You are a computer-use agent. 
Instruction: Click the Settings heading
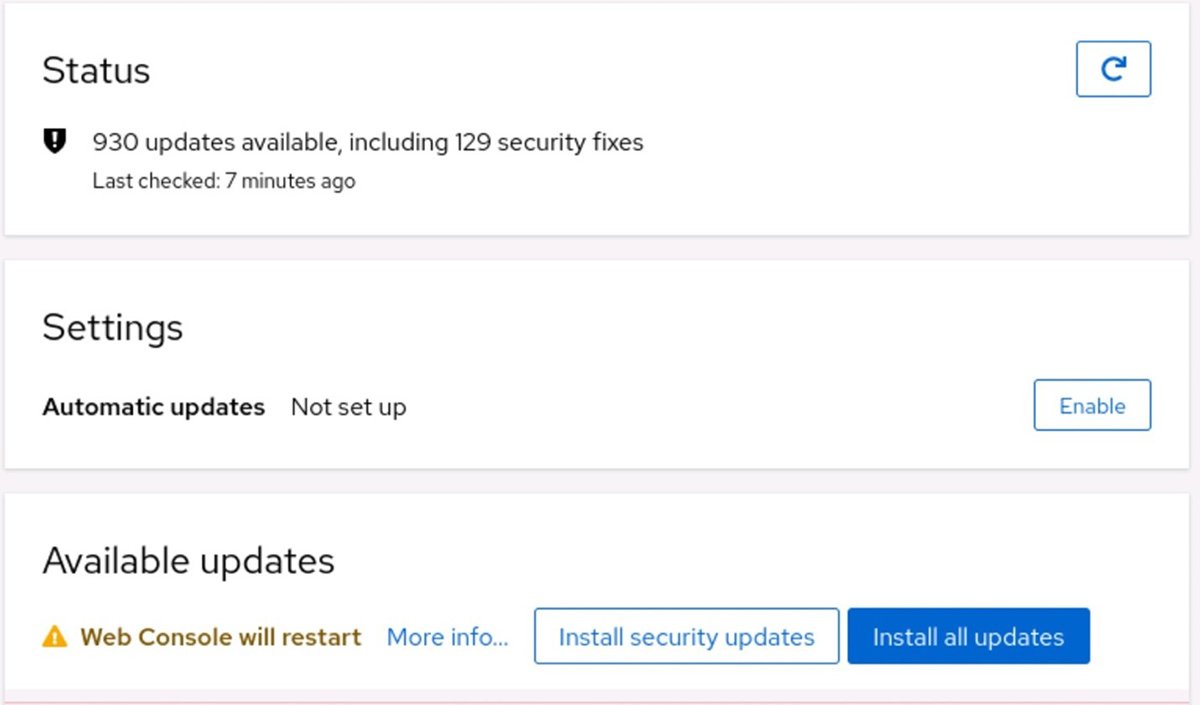click(x=112, y=328)
